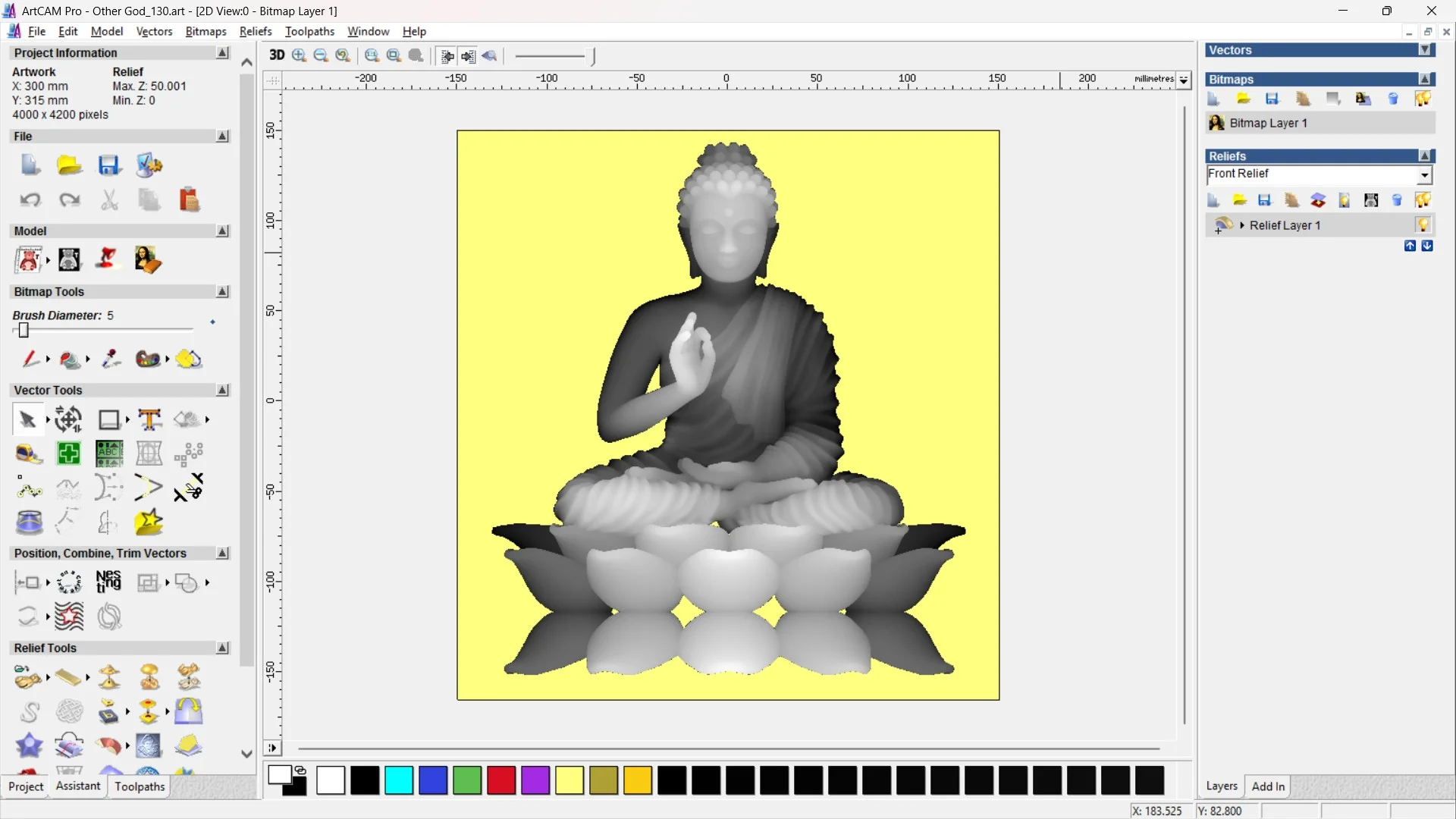Select the Transform Vectors tool

tap(67, 419)
